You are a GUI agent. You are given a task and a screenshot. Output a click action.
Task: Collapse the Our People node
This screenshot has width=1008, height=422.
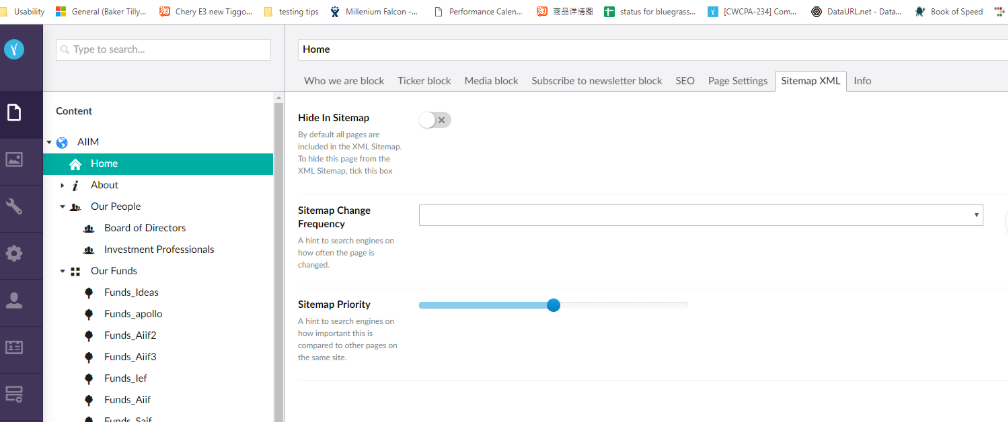click(x=62, y=206)
